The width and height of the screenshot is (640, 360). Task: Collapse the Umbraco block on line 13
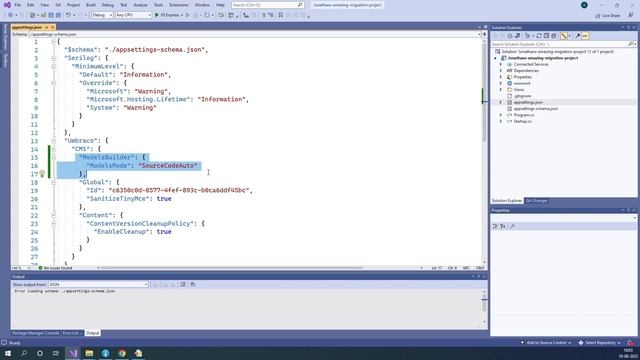pyautogui.click(x=53, y=141)
